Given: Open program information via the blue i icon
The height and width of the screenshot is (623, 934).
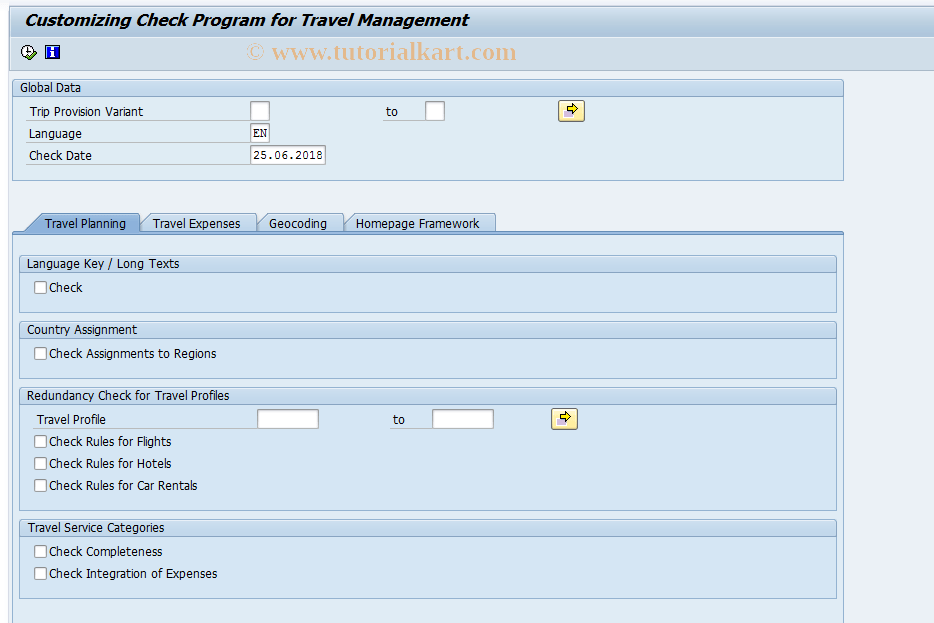Looking at the screenshot, I should pyautogui.click(x=52, y=52).
